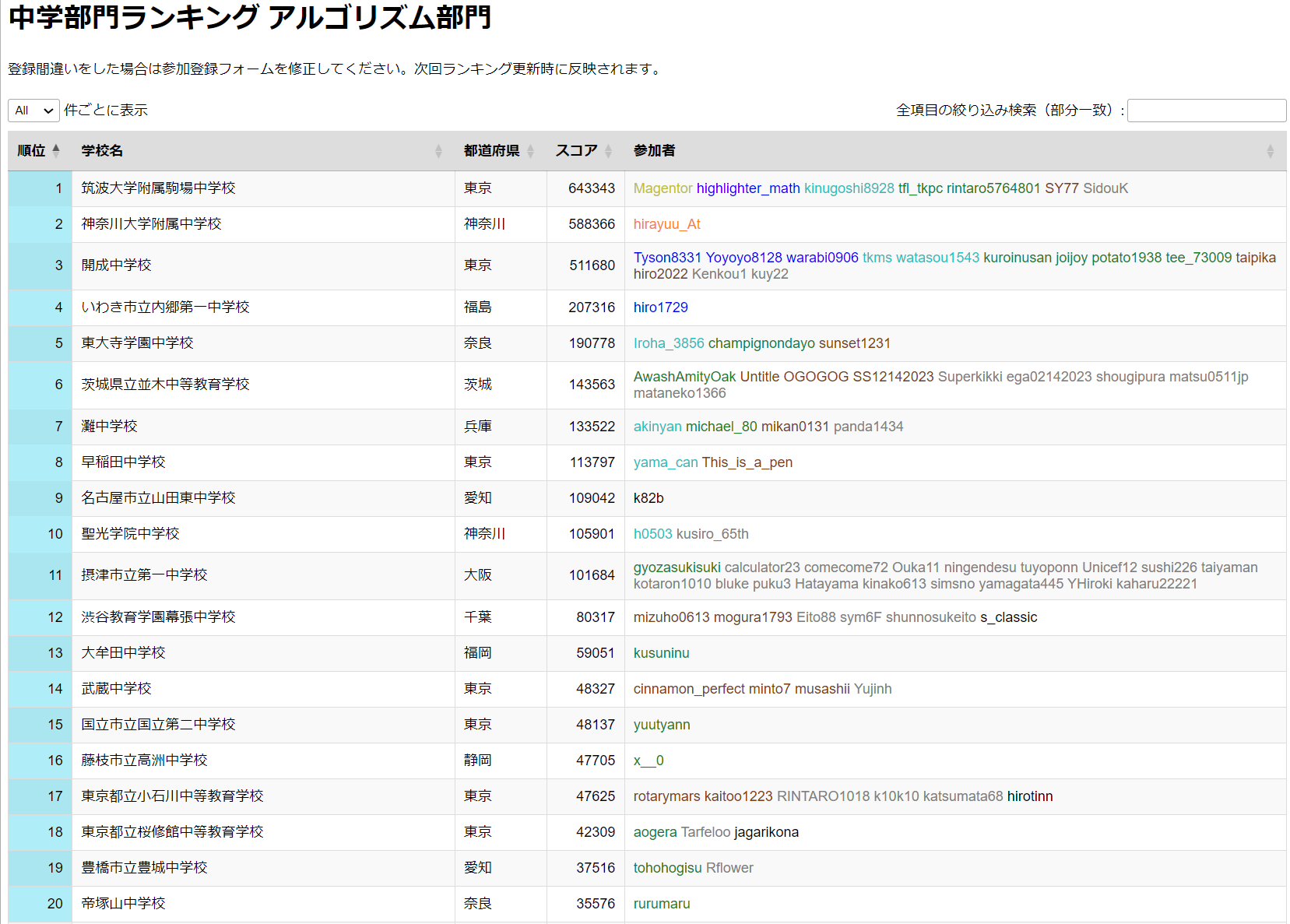The width and height of the screenshot is (1290, 924).
Task: Open k82b user link
Action: coord(649,498)
